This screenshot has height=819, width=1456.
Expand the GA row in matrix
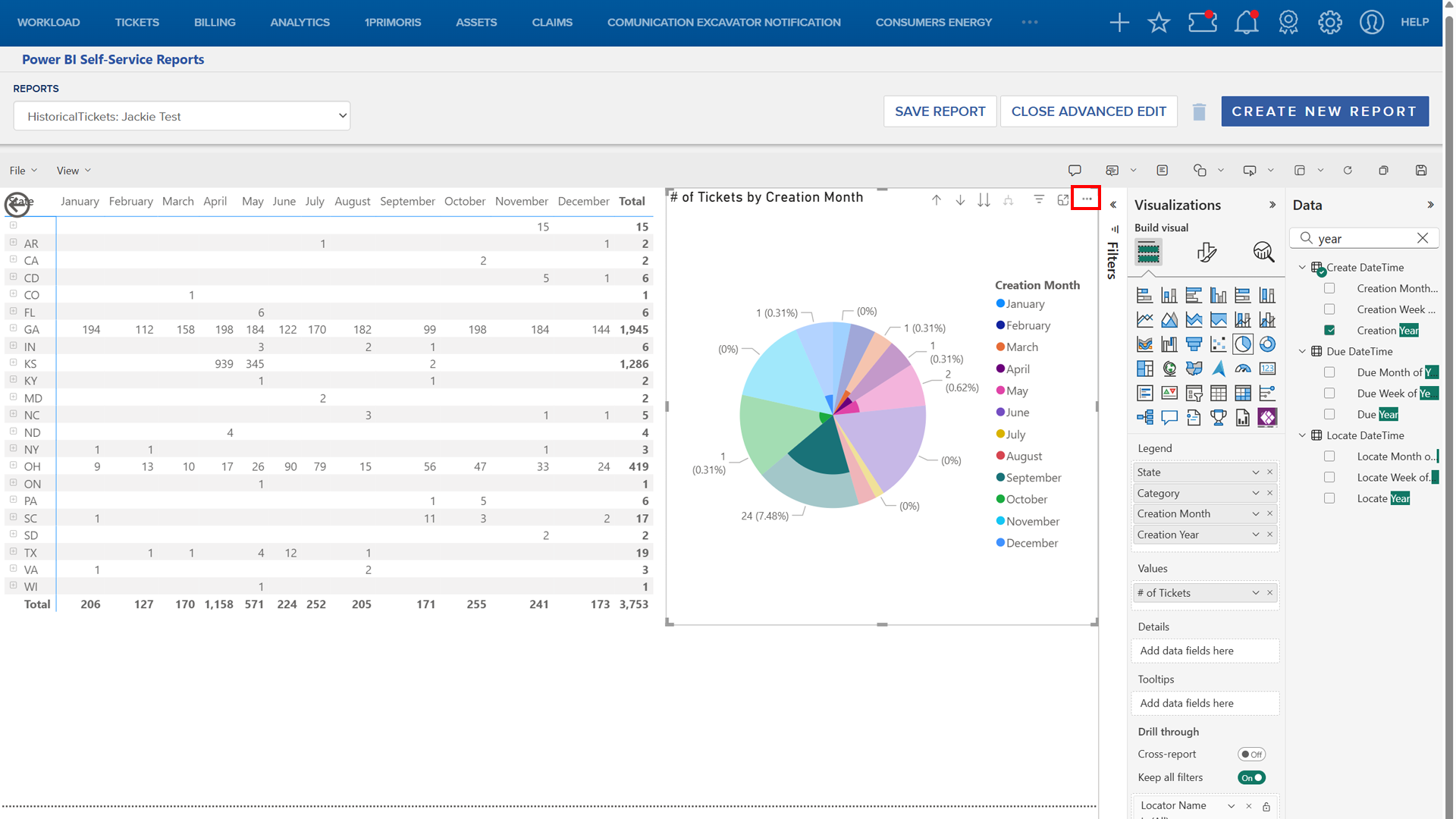click(13, 328)
